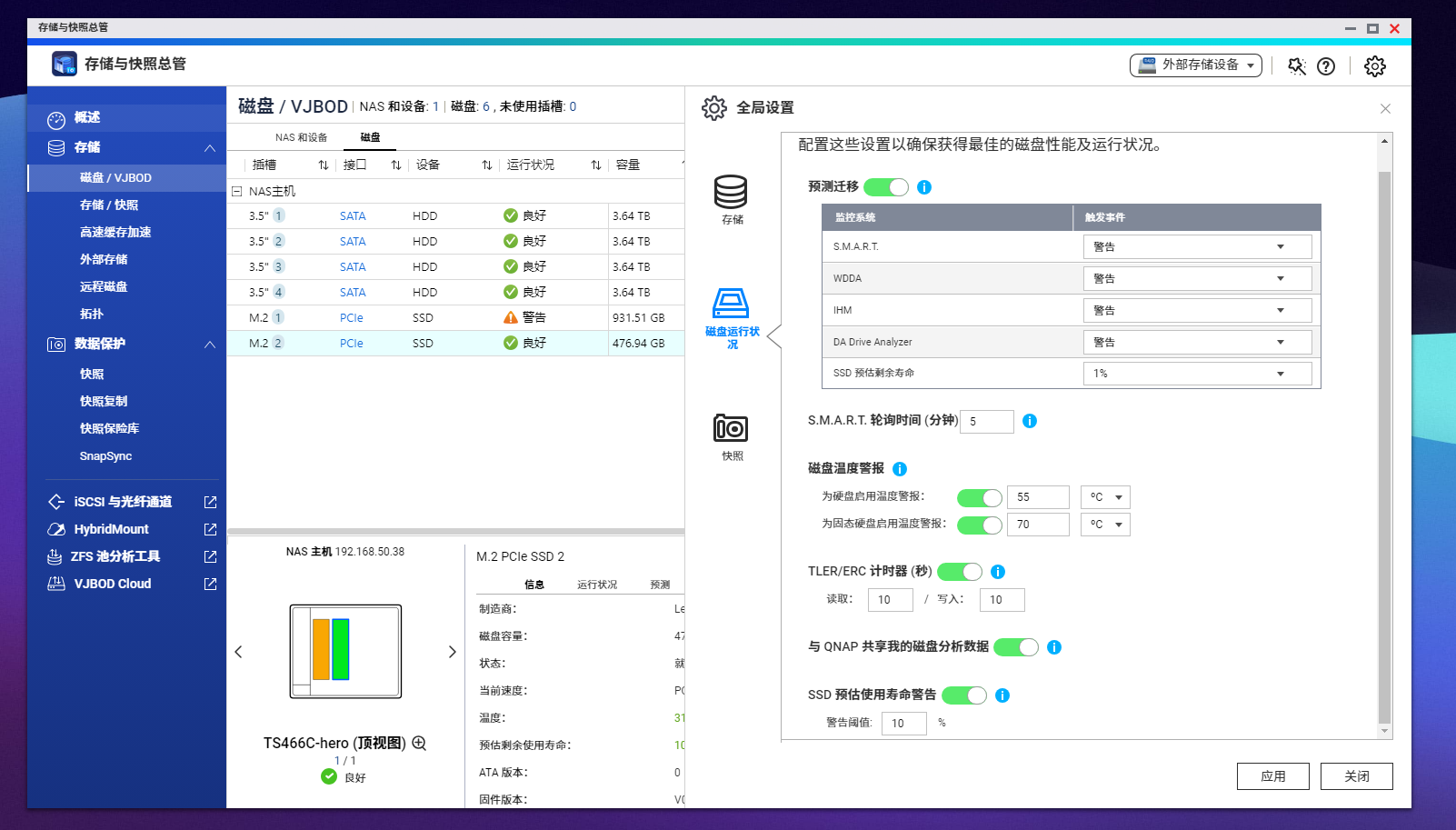Open the IHM trigger event dropdown
This screenshot has height=830, width=1456.
coord(1197,310)
